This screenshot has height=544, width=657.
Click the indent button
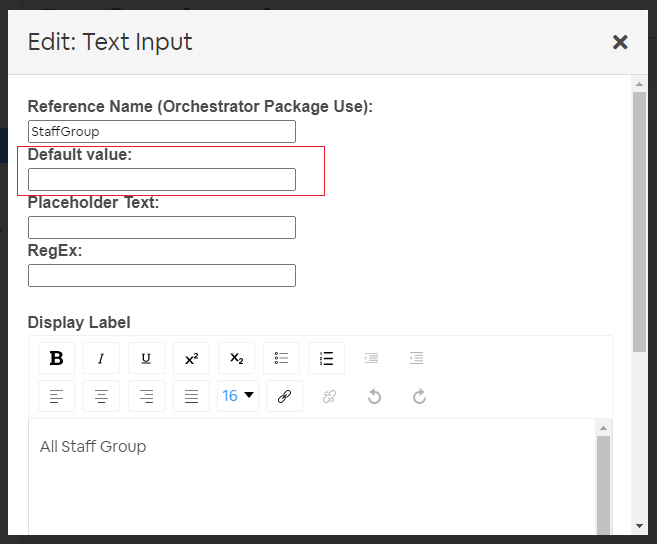(x=371, y=358)
